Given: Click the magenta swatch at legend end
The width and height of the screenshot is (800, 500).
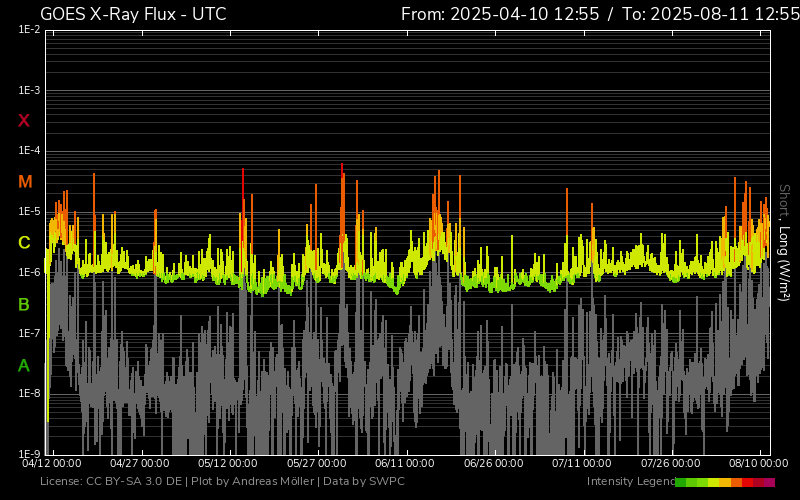Looking at the screenshot, I should 769,482.
